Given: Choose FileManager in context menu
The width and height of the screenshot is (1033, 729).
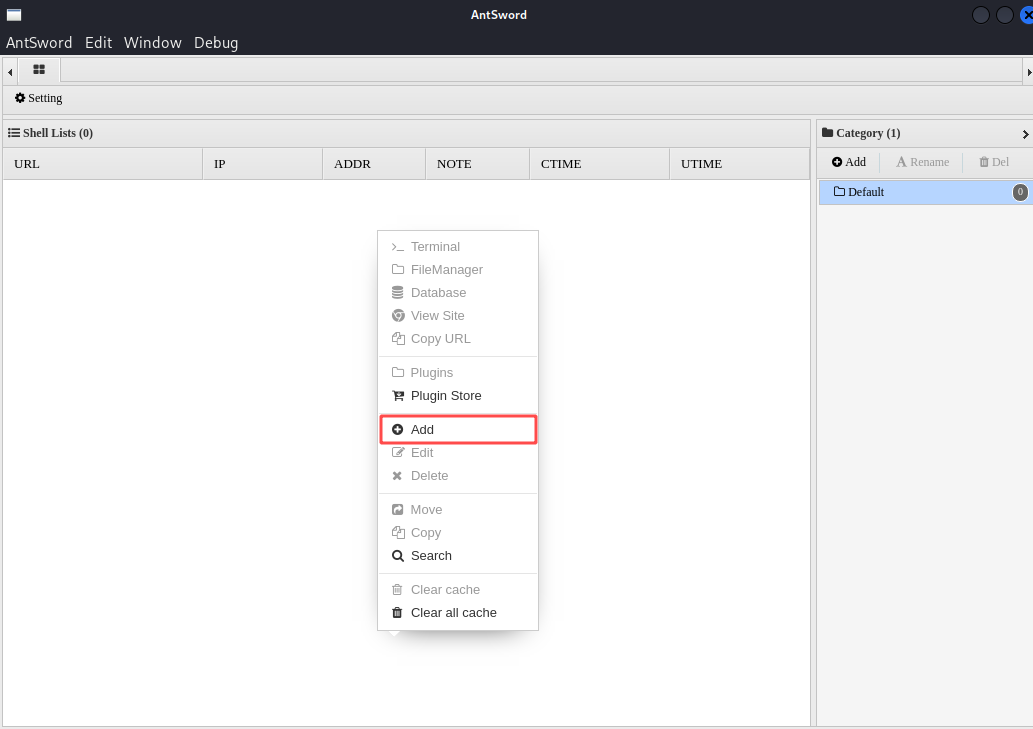Looking at the screenshot, I should [458, 270].
